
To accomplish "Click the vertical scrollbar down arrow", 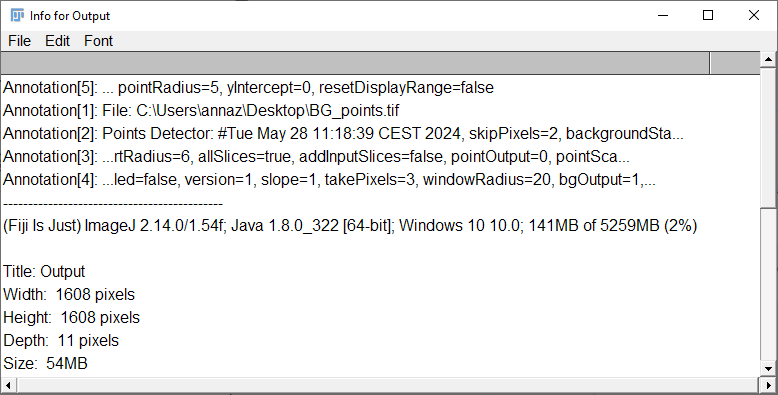I will click(x=769, y=369).
